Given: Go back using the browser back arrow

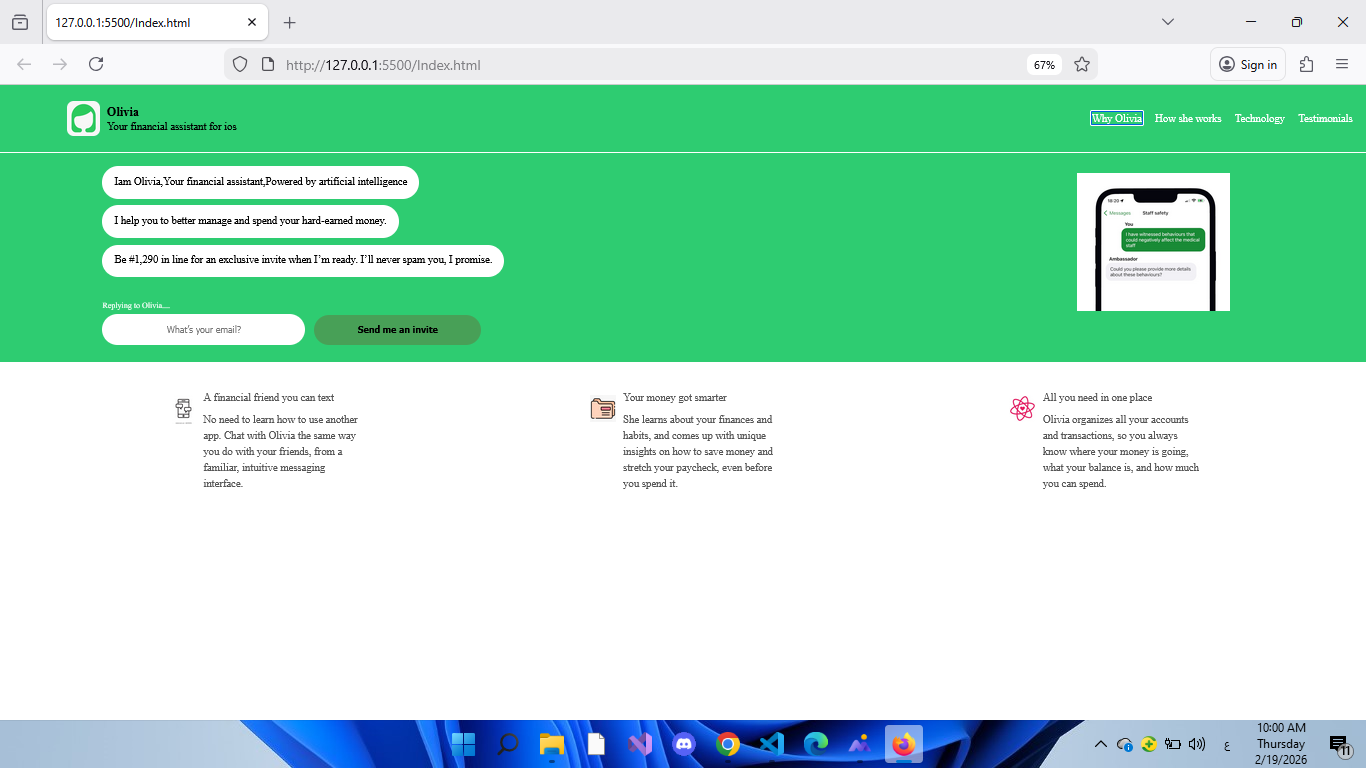Looking at the screenshot, I should (x=24, y=64).
